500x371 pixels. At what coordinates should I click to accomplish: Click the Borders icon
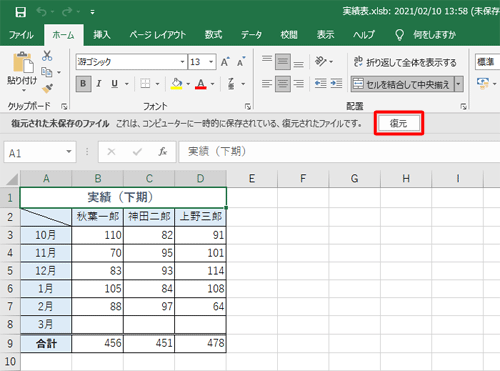145,83
